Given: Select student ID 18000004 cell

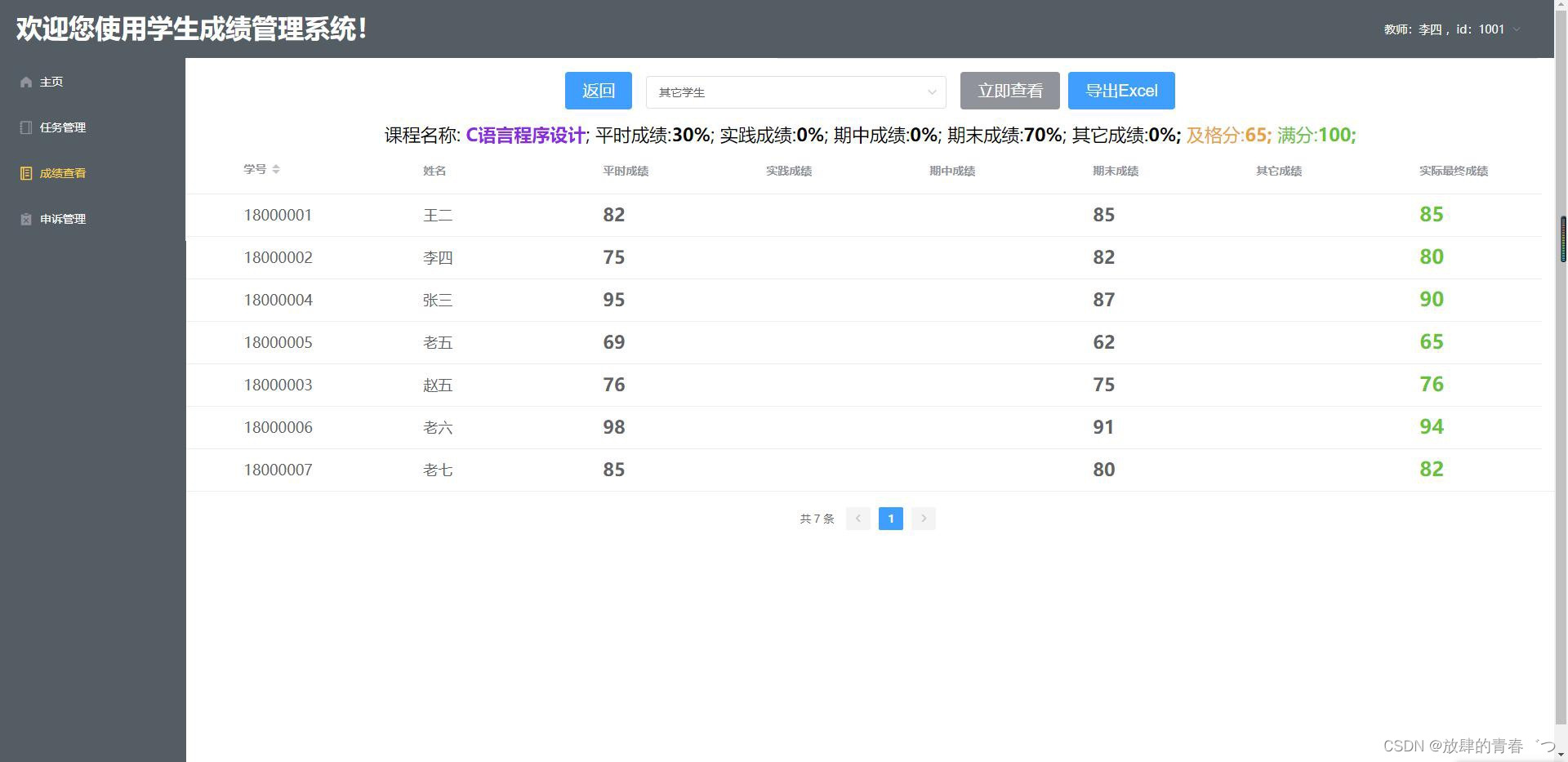Looking at the screenshot, I should coord(278,300).
